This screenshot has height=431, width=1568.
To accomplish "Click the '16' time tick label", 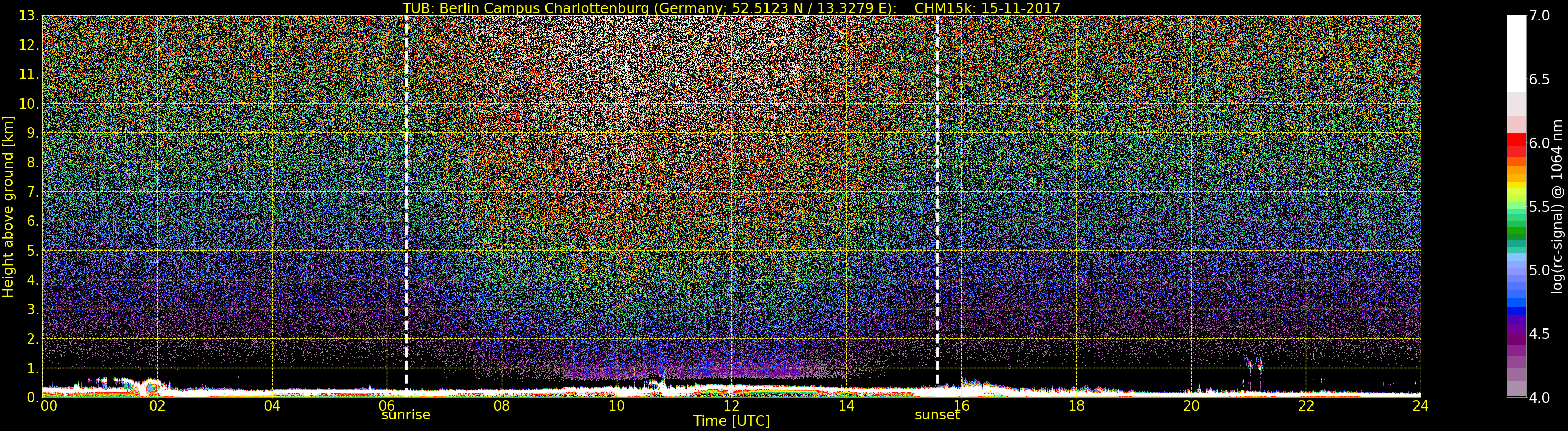I will 961,406.
